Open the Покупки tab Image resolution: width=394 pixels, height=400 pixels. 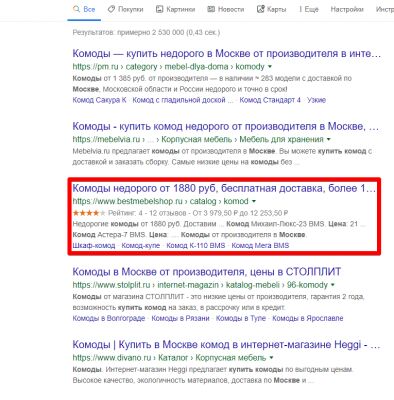coord(126,10)
